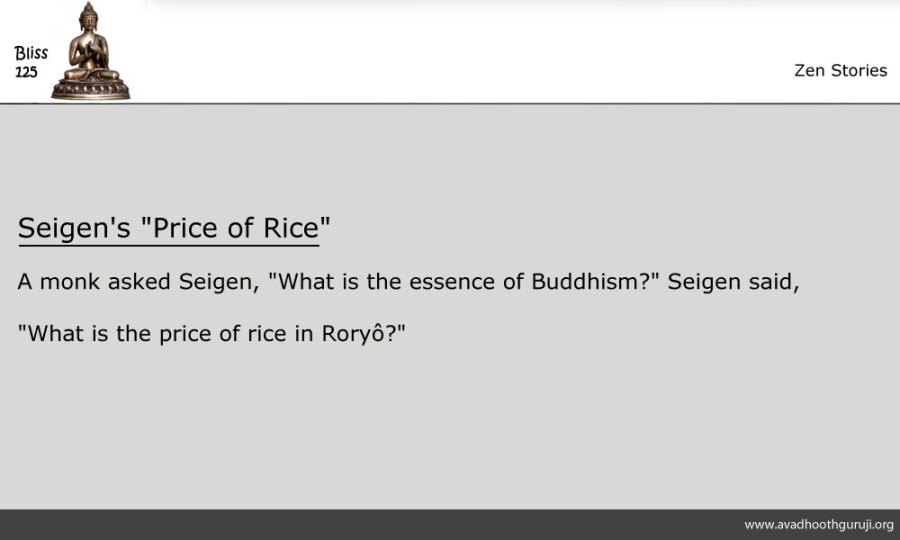
Task: Click the word "Rice" in the title
Action: point(291,228)
